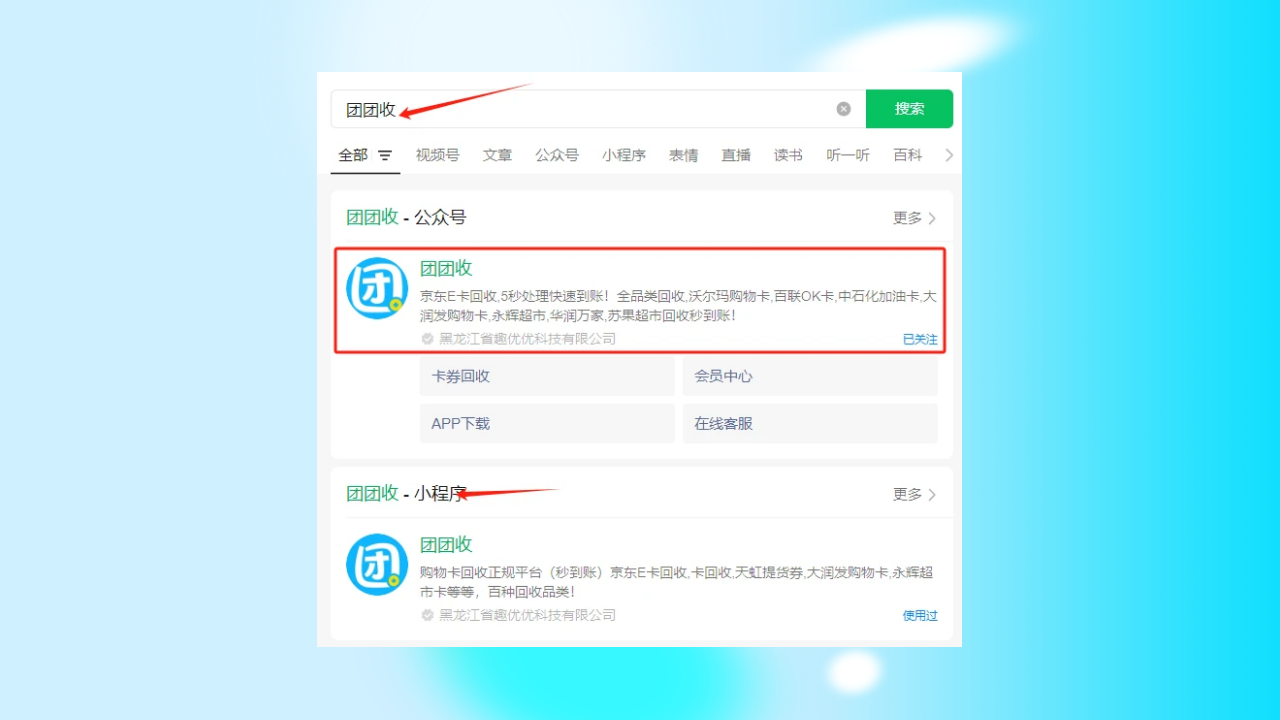Open the 听一听 tab

848,155
